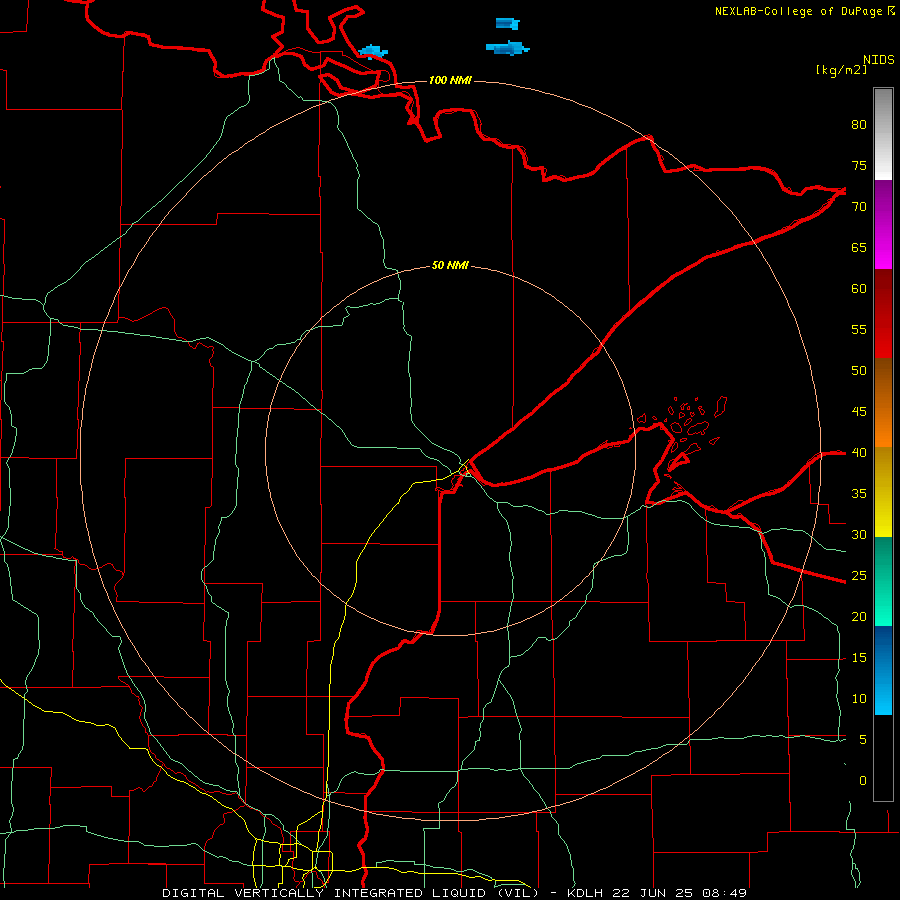Click the 30 value on the color scale
The image size is (900, 900).
[859, 535]
